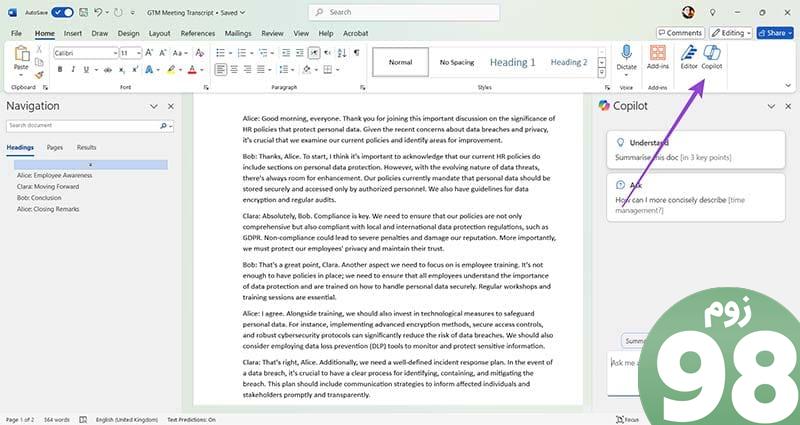Click the Increase Font Size icon
800x425 pixels.
[x=149, y=53]
